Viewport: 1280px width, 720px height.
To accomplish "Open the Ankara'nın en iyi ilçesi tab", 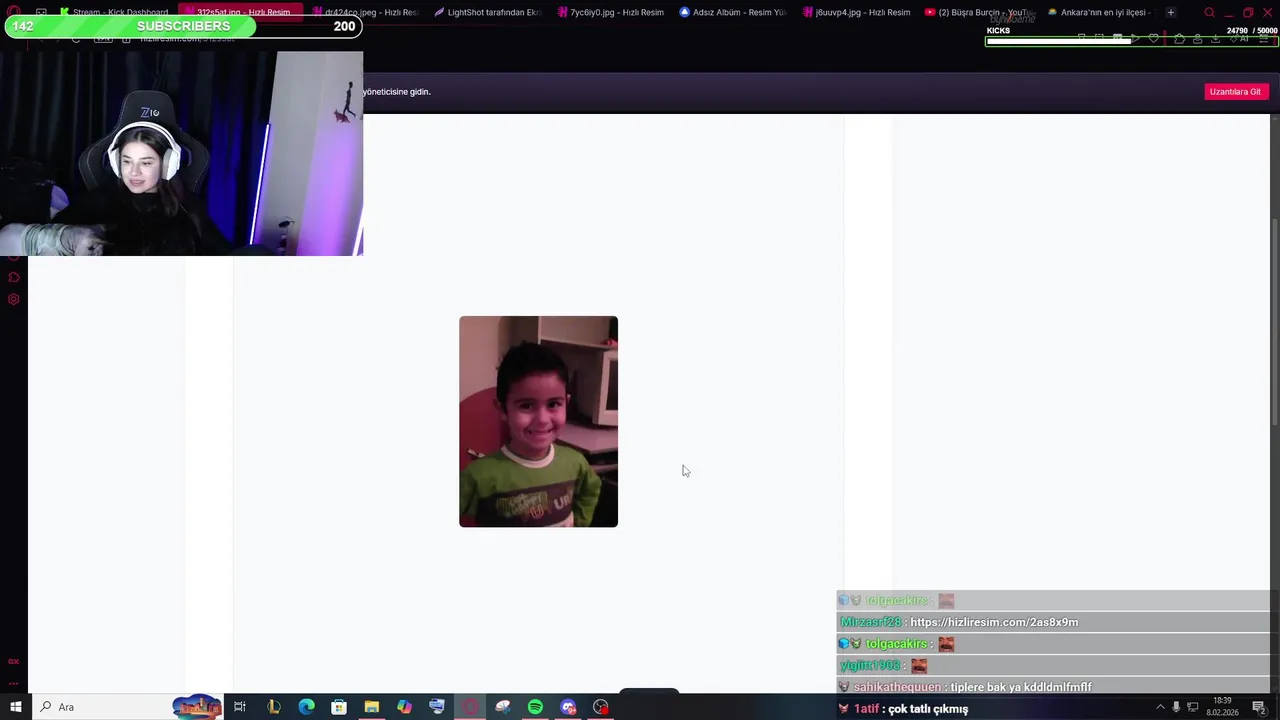I will [x=1099, y=12].
